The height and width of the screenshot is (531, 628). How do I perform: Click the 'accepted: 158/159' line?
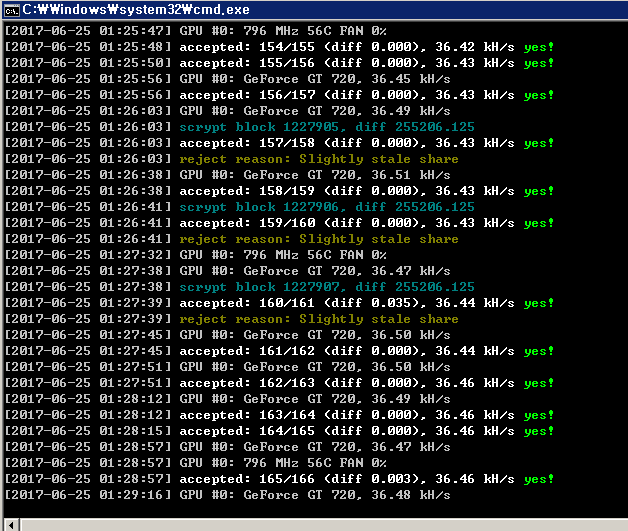279,191
